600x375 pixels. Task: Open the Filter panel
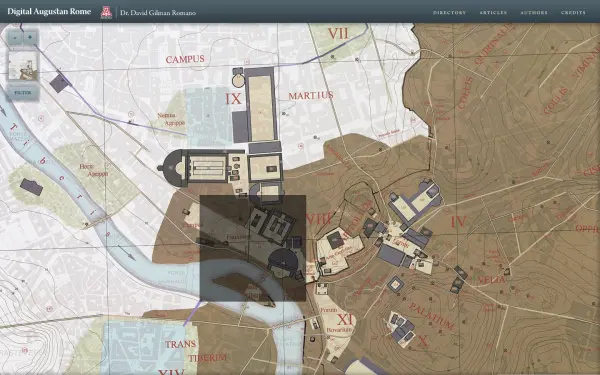(x=23, y=93)
